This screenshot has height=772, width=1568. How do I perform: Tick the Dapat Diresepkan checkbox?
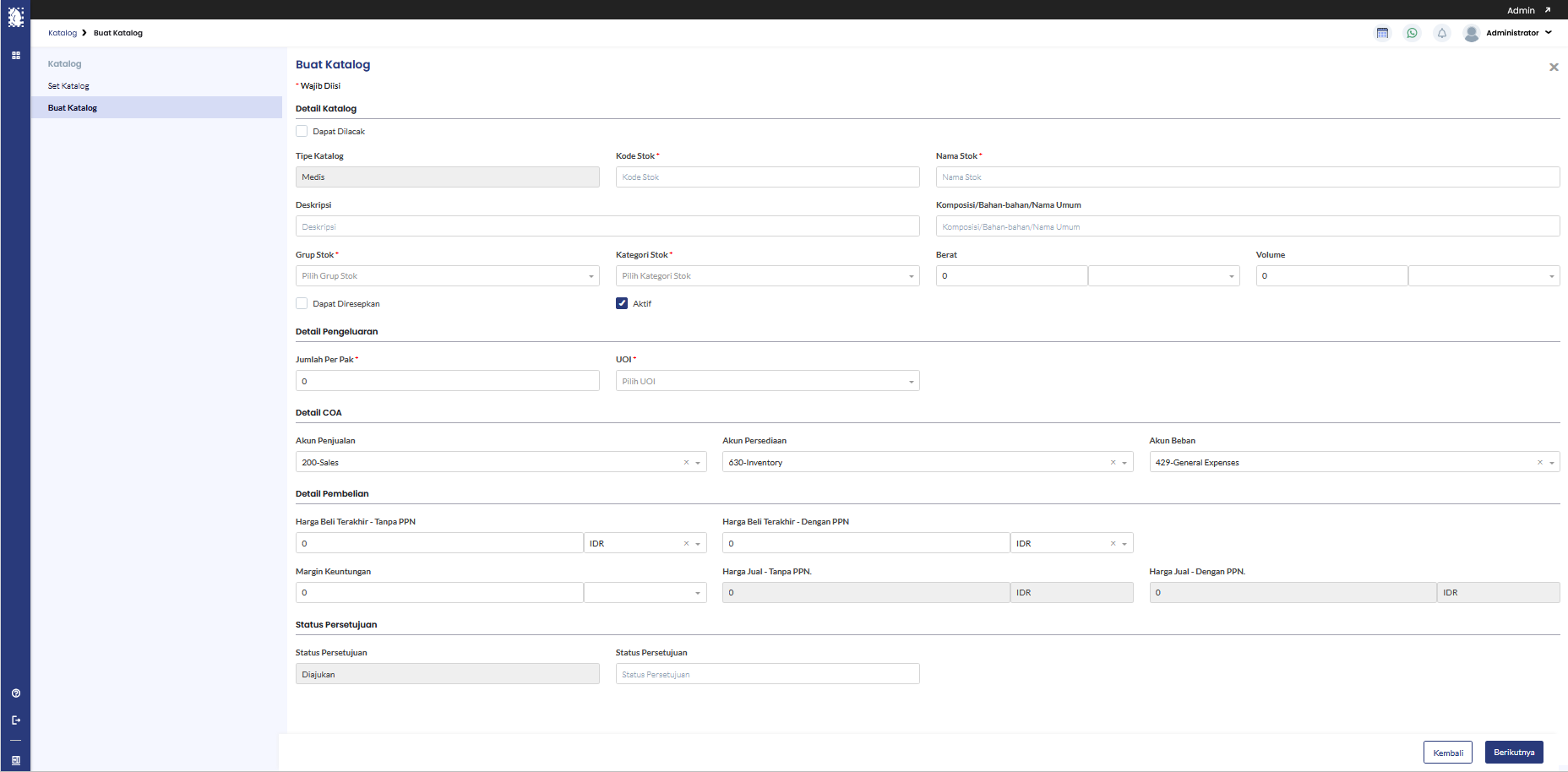[x=302, y=303]
